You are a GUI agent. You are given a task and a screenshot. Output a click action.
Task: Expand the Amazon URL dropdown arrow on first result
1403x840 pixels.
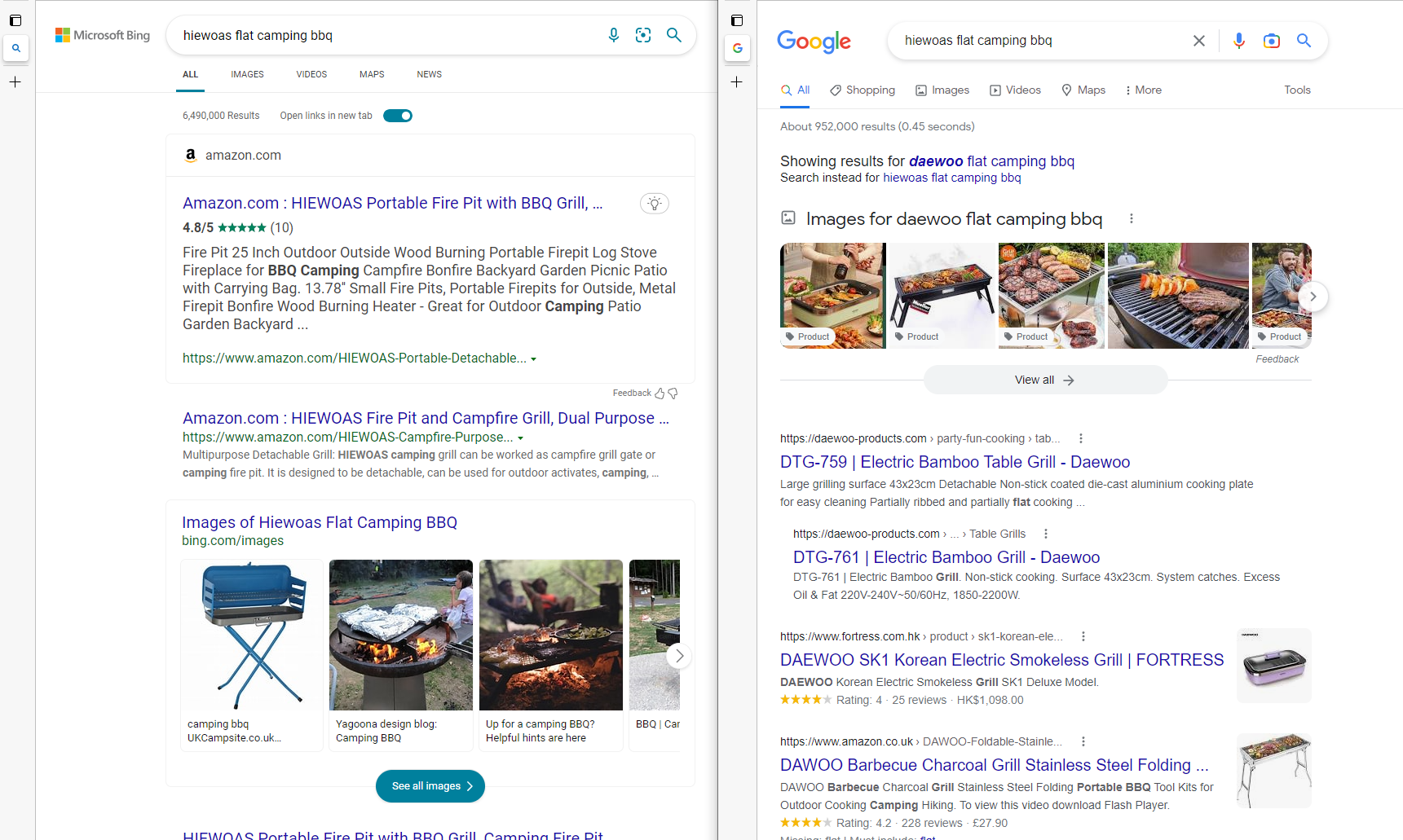point(534,358)
